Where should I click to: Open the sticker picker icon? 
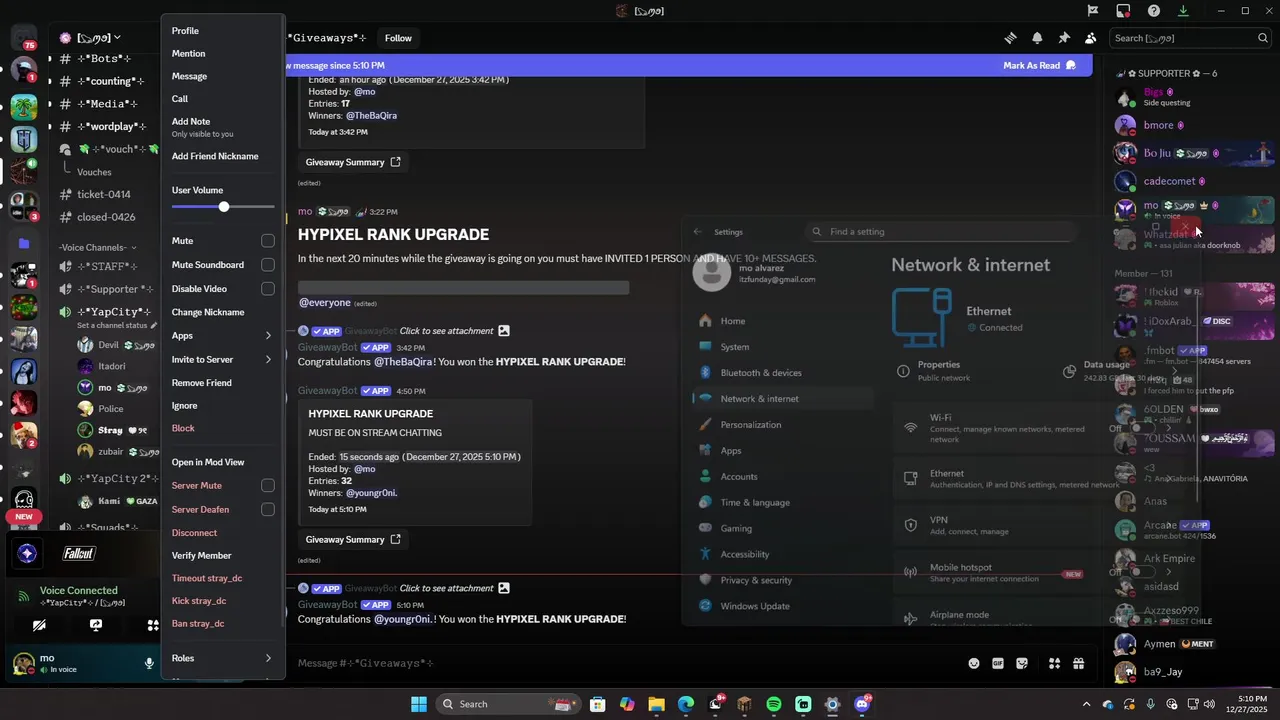click(x=1022, y=663)
